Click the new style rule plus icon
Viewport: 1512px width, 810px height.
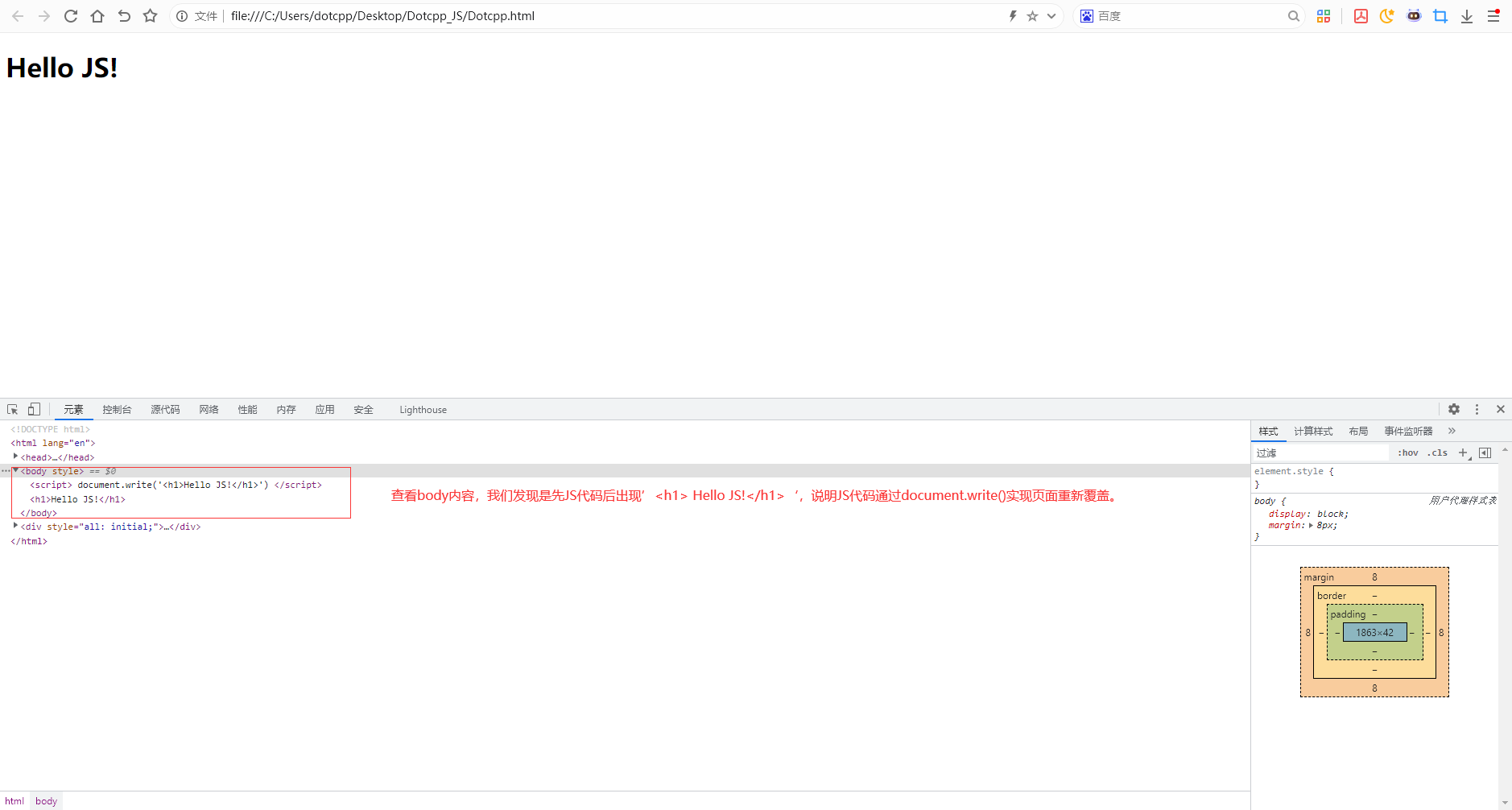1463,453
